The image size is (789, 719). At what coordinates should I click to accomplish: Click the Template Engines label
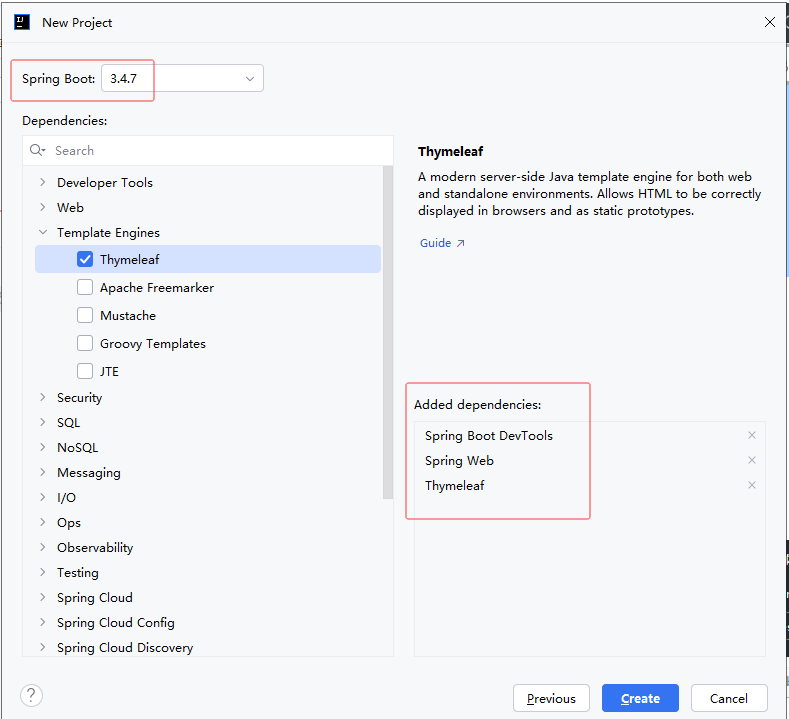tap(108, 232)
